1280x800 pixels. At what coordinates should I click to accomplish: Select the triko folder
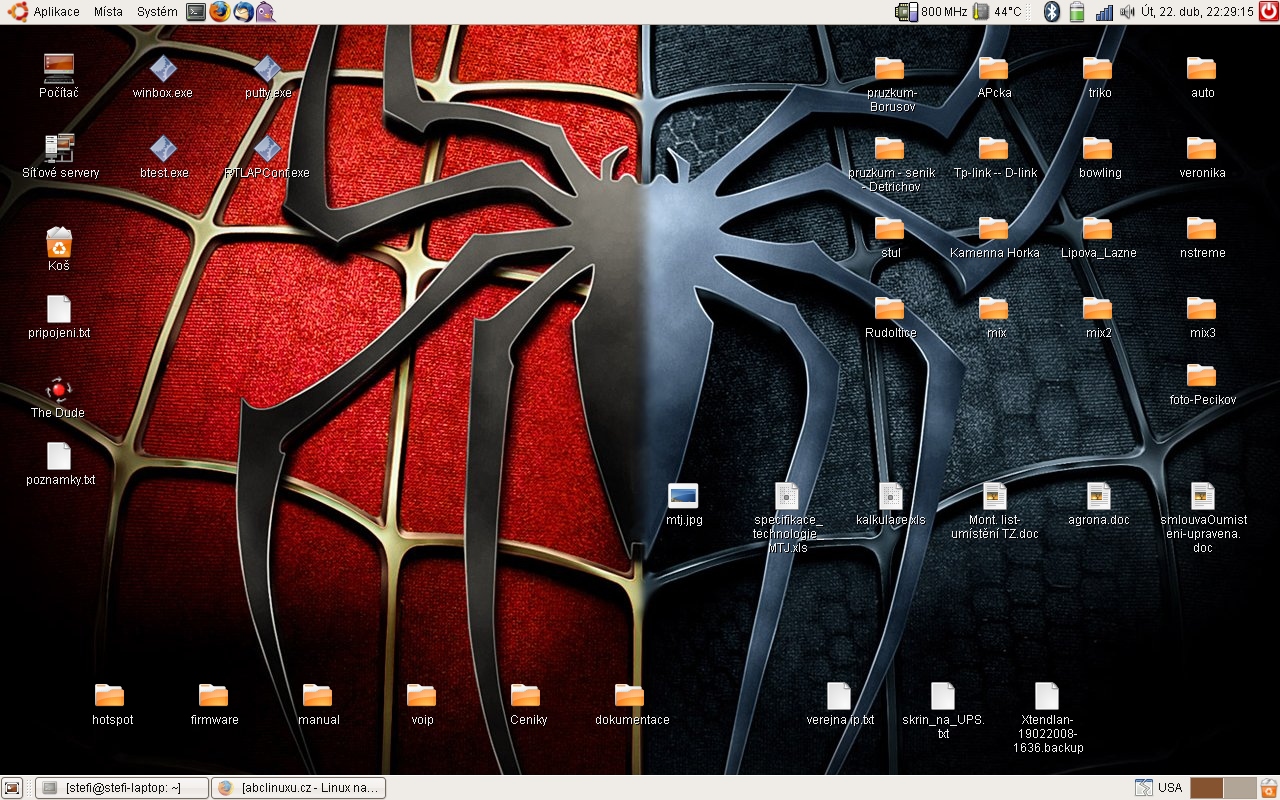[x=1098, y=77]
